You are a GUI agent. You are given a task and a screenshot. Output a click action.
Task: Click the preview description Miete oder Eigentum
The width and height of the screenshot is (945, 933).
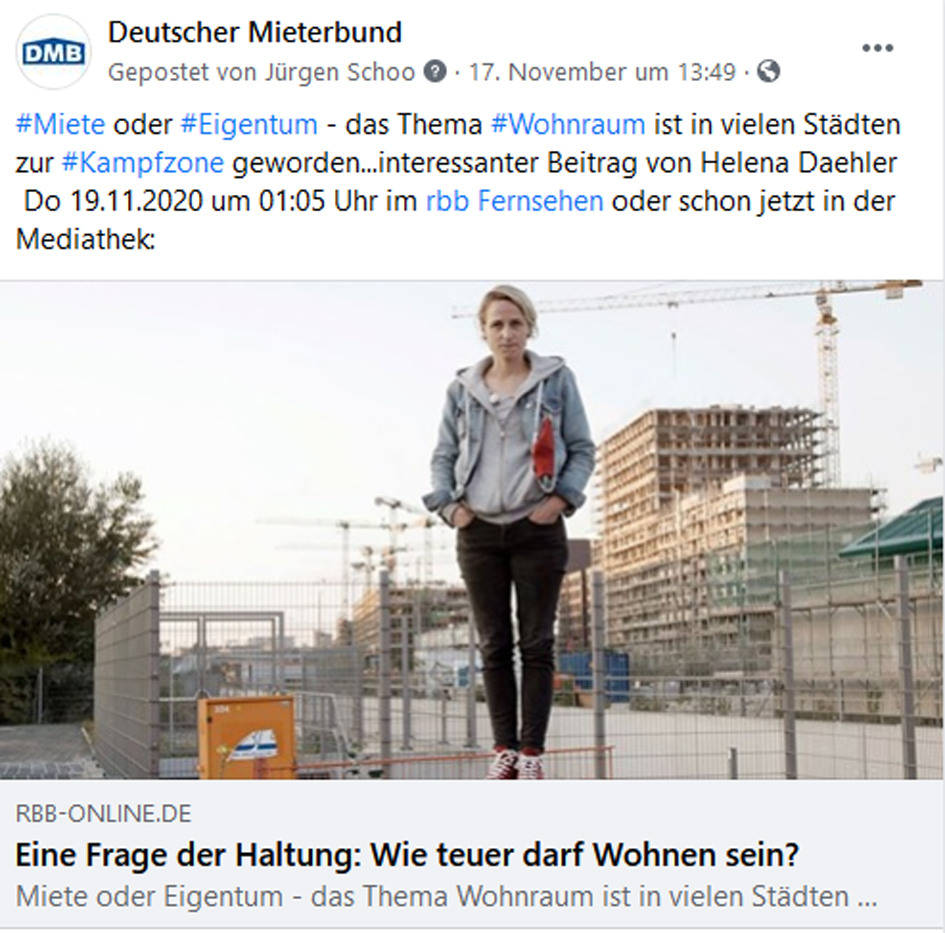pyautogui.click(x=446, y=896)
